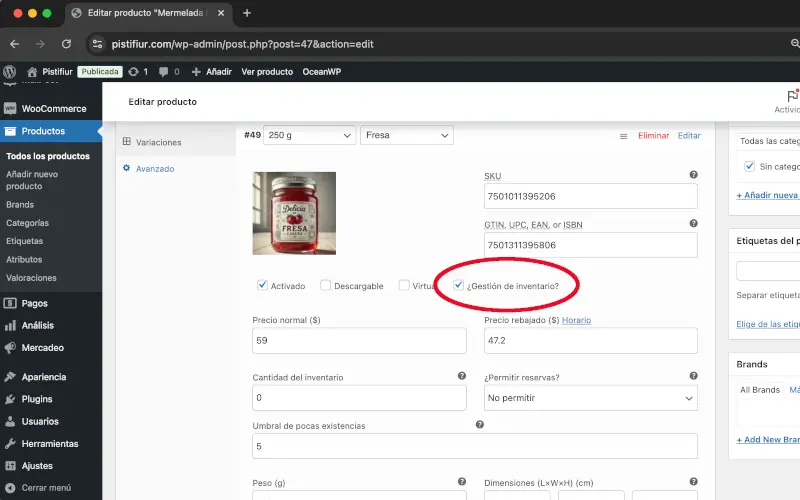
Task: Toggle the Virtual checkbox
Action: pos(404,285)
